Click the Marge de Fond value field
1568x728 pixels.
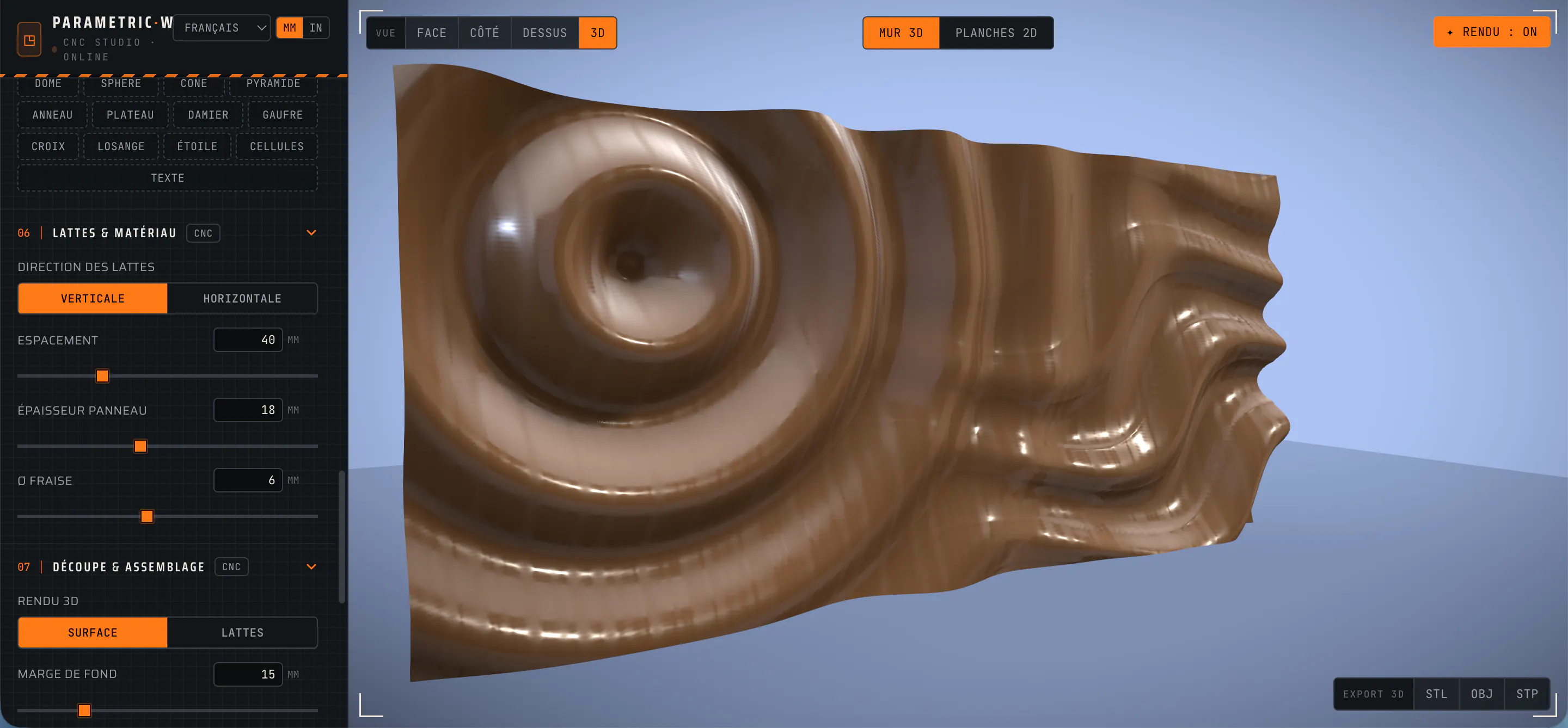point(248,675)
